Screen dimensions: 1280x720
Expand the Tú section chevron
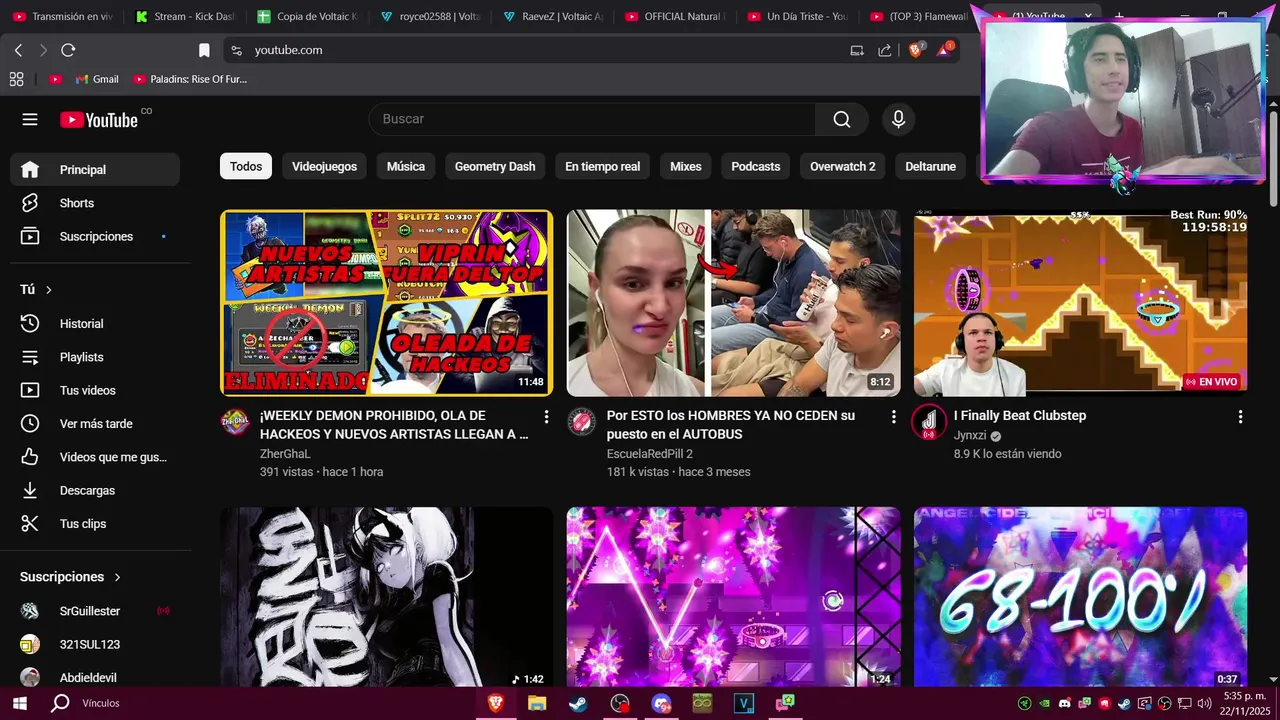point(49,290)
